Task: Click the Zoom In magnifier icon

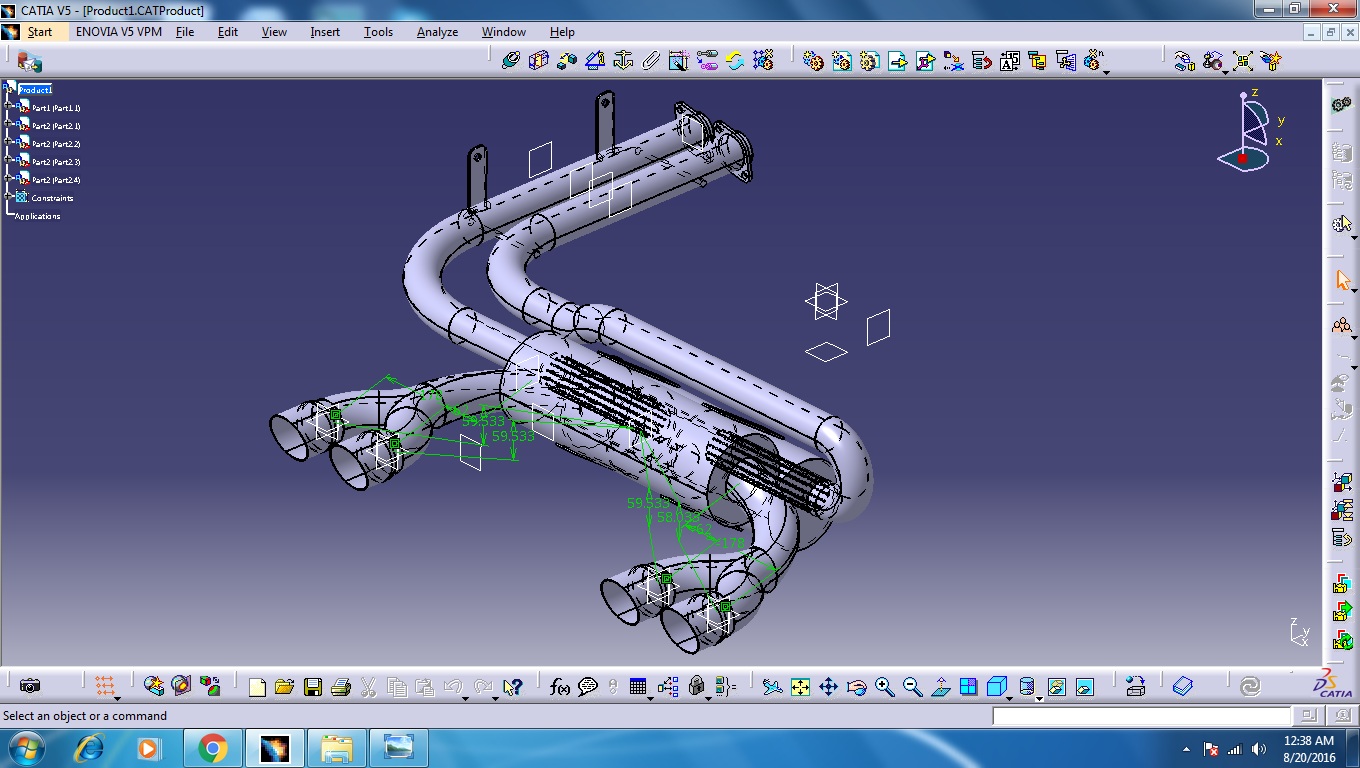Action: pyautogui.click(x=884, y=687)
